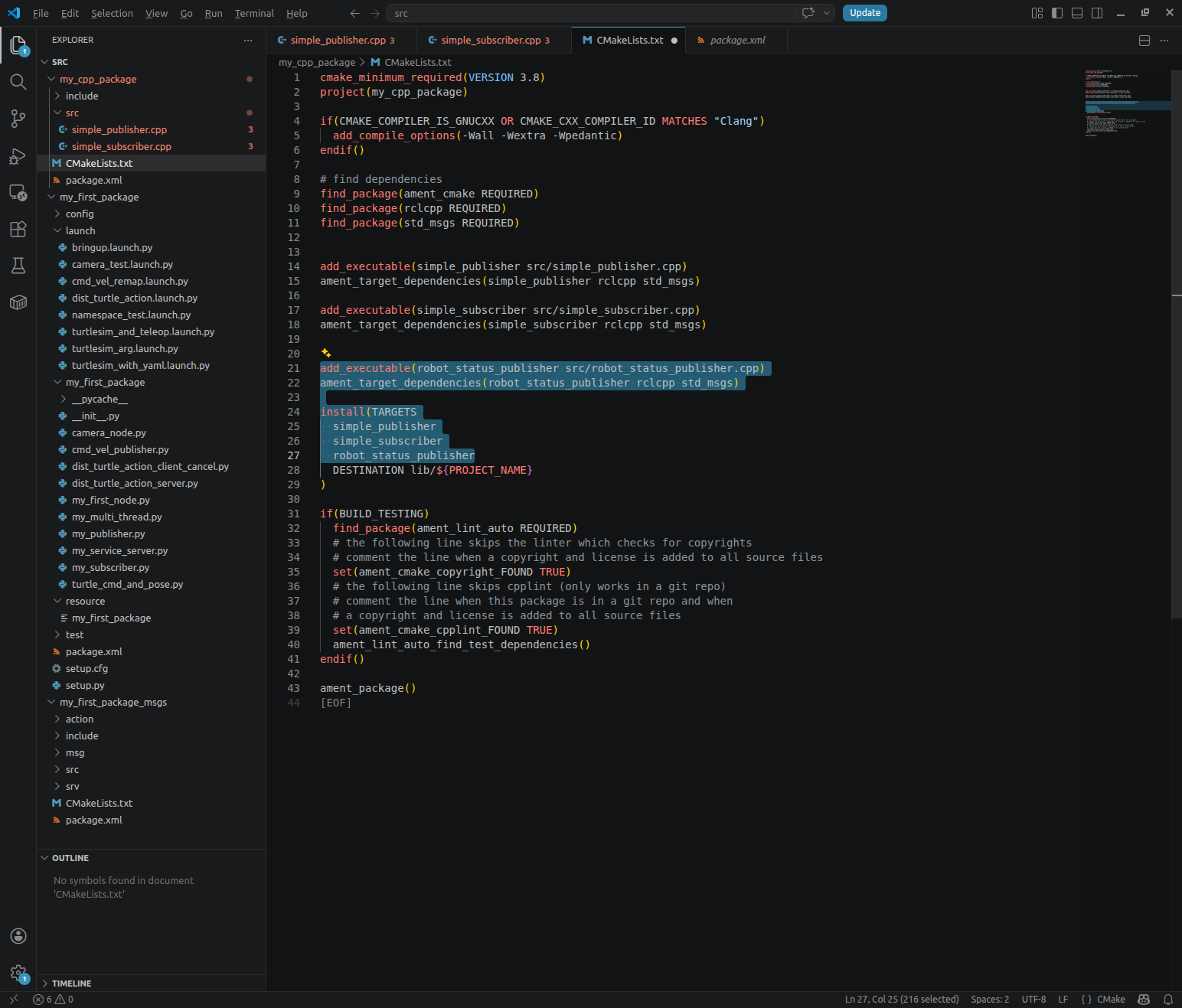Open the Accounts icon
Screen dimensions: 1182x1008
pyautogui.click(x=18, y=936)
